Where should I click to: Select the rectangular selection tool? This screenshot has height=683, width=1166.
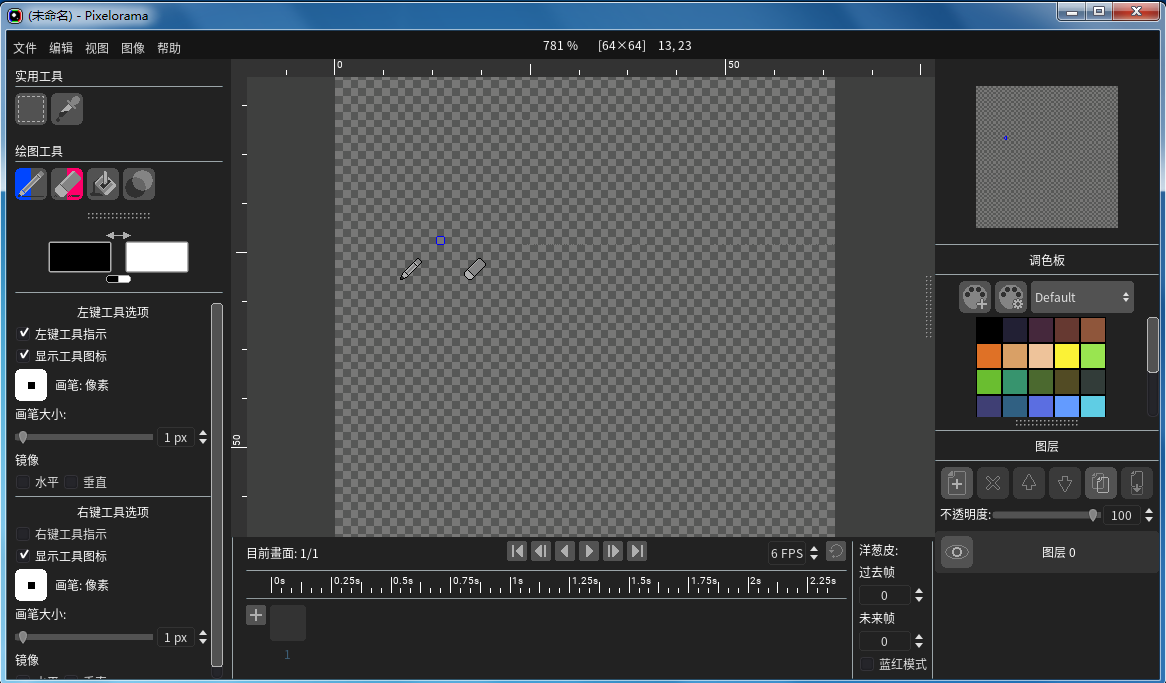30,109
